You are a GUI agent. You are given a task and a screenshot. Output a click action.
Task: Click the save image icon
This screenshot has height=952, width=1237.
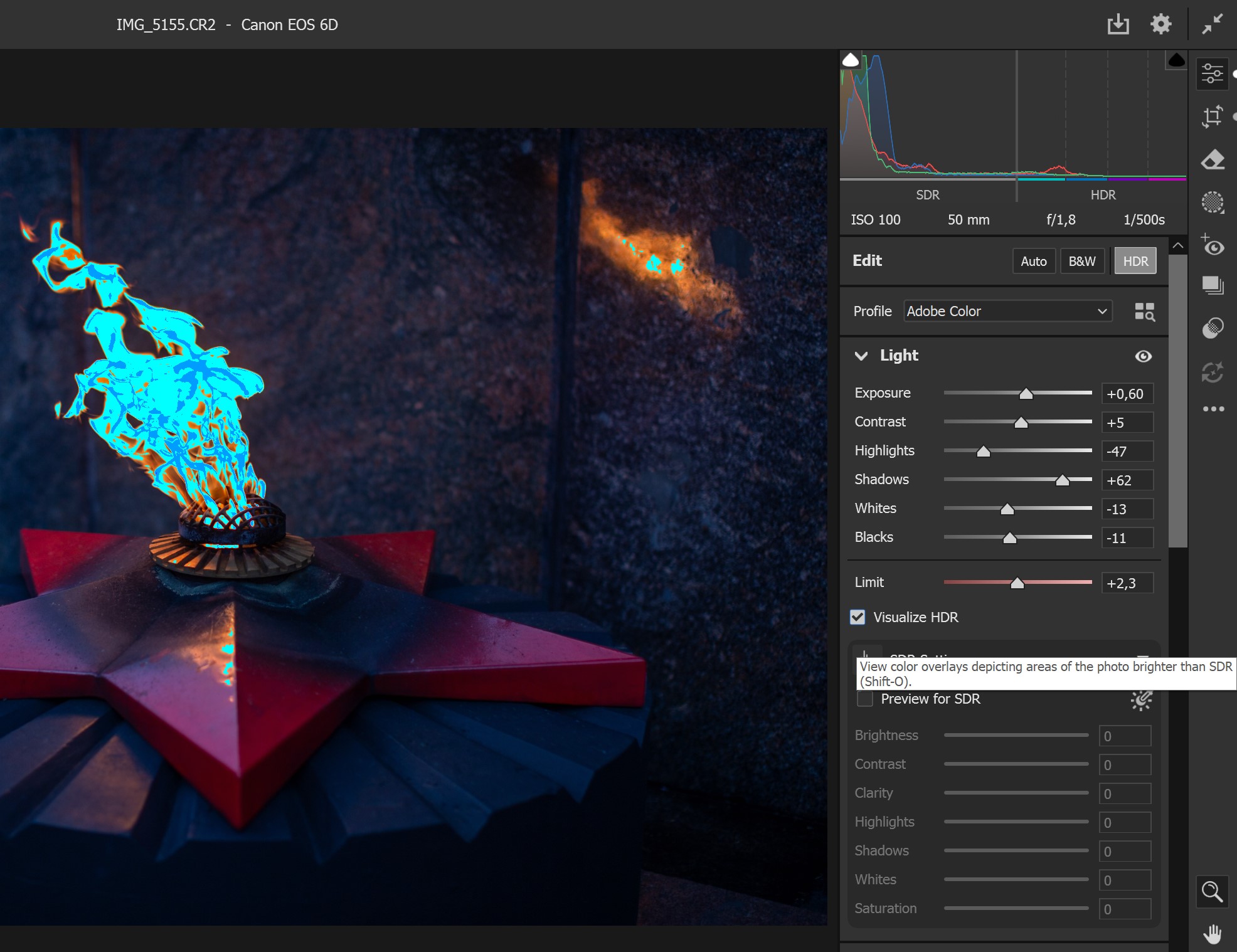[x=1118, y=24]
